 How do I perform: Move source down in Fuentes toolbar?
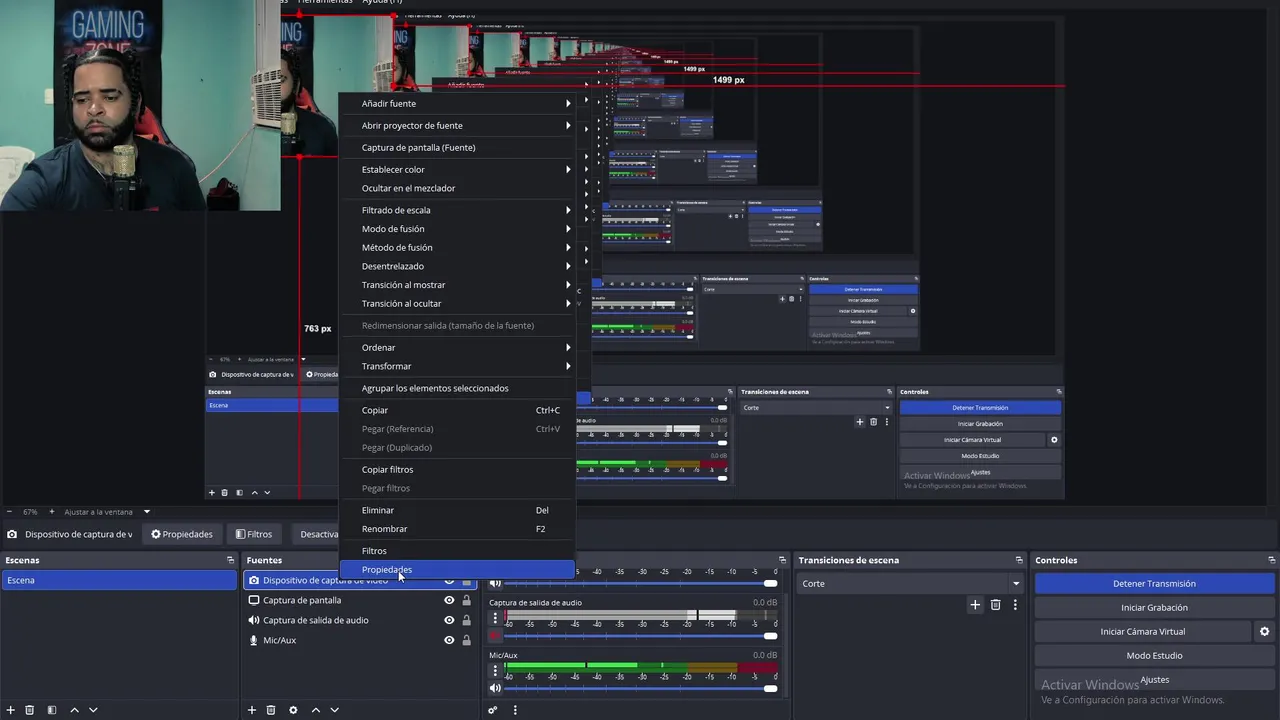[x=335, y=710]
